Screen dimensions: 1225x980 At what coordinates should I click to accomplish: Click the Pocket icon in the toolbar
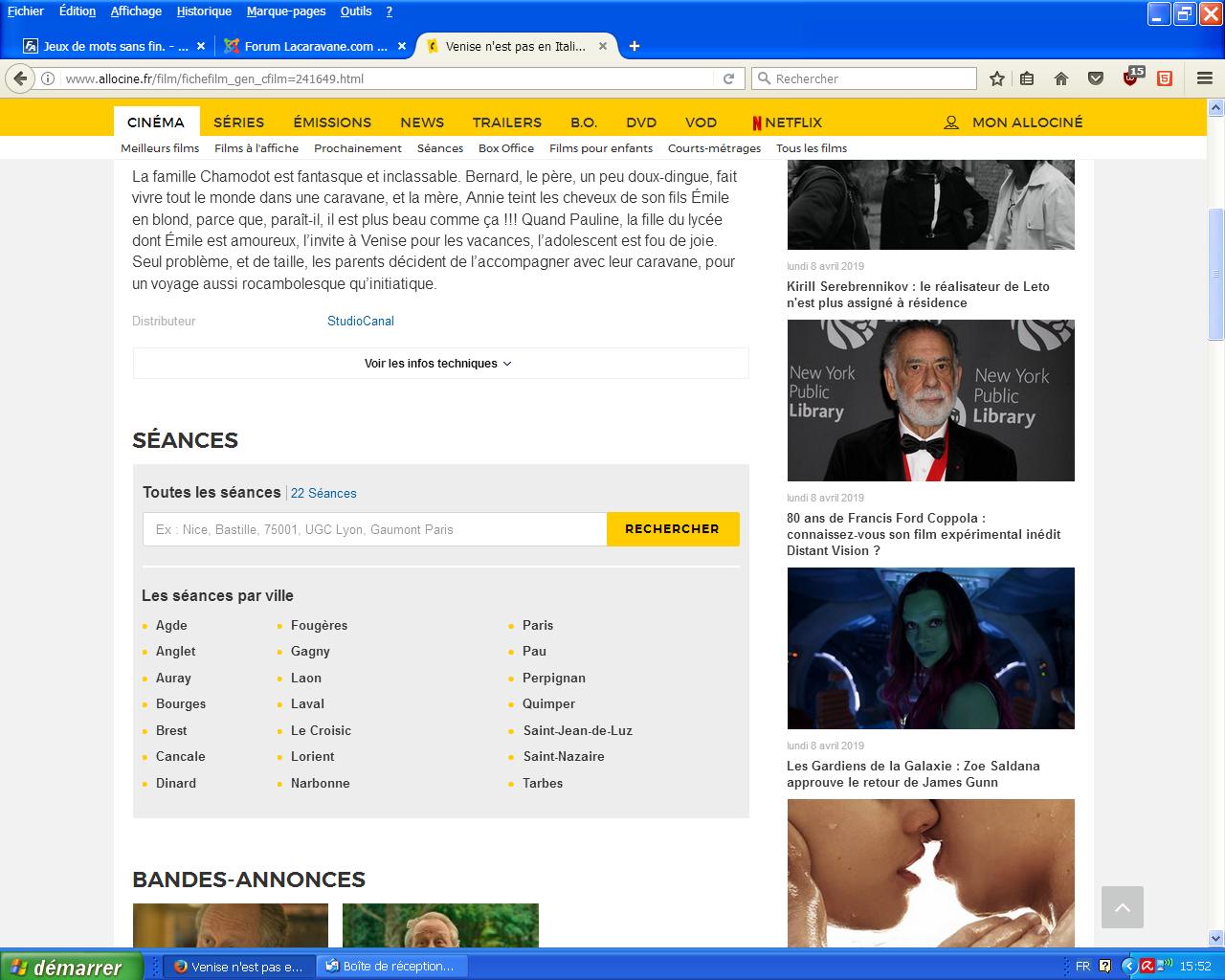tap(1096, 78)
